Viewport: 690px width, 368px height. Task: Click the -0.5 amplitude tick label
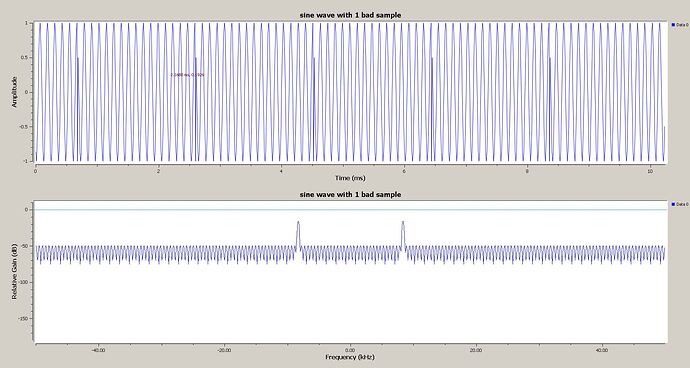coord(24,127)
